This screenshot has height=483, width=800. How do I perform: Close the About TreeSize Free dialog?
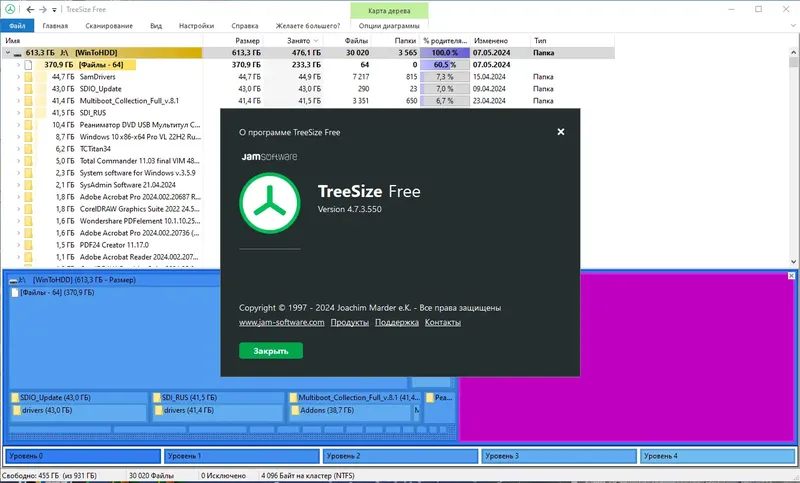(x=561, y=132)
